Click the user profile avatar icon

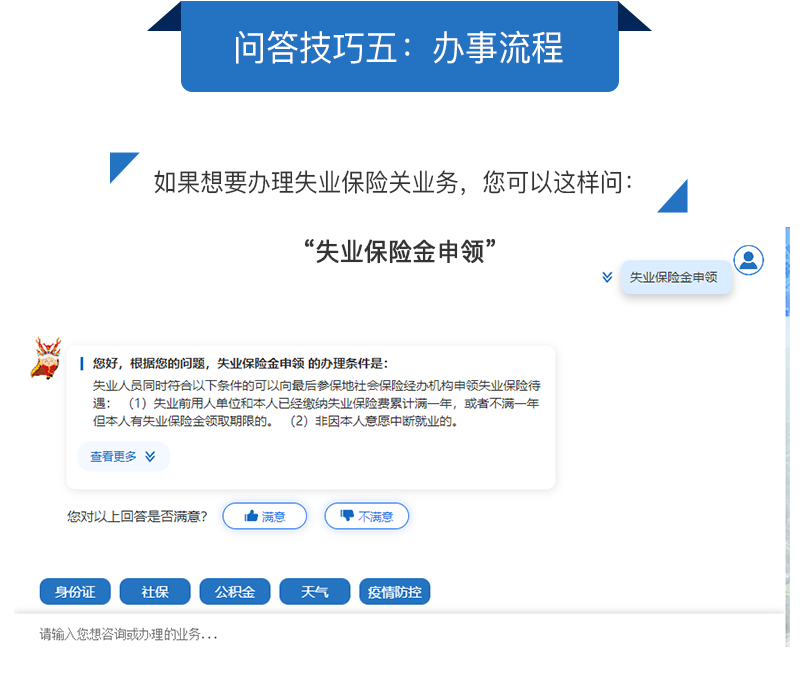tap(748, 260)
